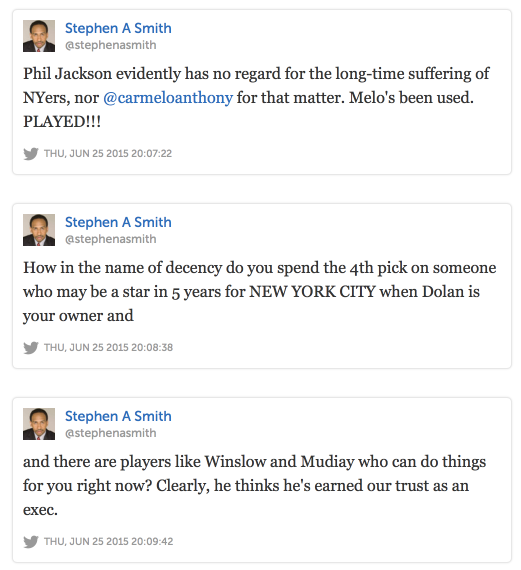Open Stephen A Smith name on first tweet

pos(118,28)
